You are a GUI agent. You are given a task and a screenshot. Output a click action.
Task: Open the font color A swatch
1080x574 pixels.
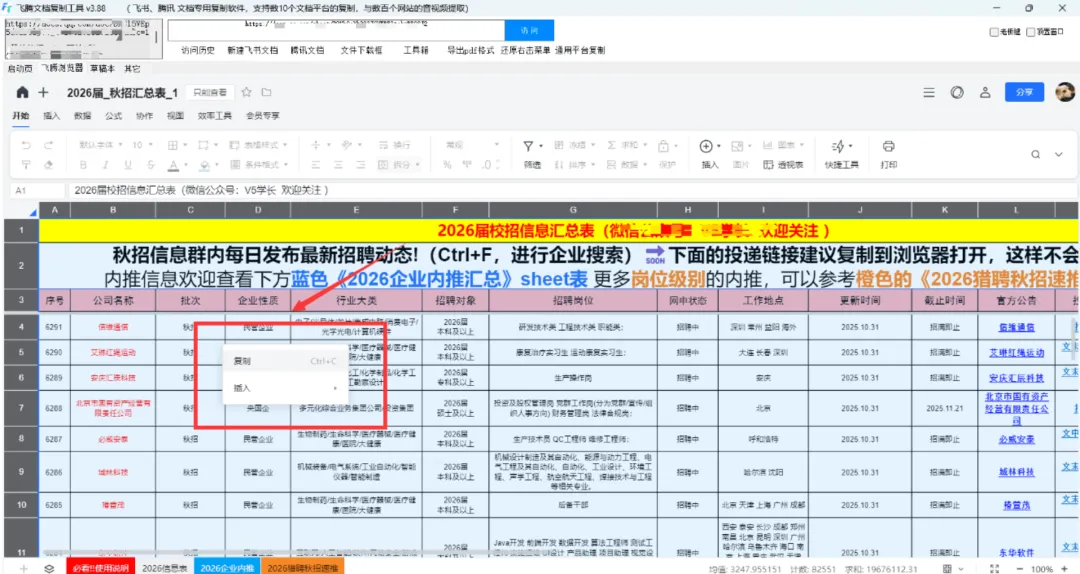tap(176, 165)
